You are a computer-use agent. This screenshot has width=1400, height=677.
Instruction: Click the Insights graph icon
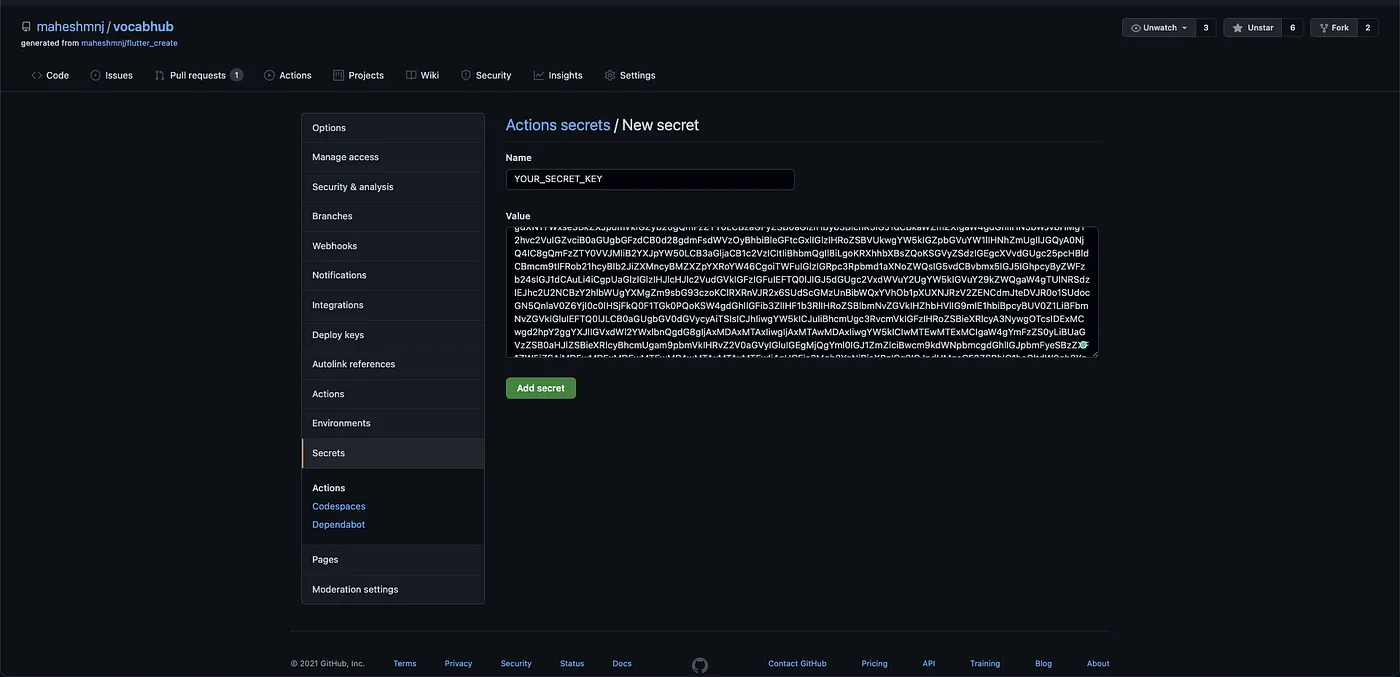(538, 75)
